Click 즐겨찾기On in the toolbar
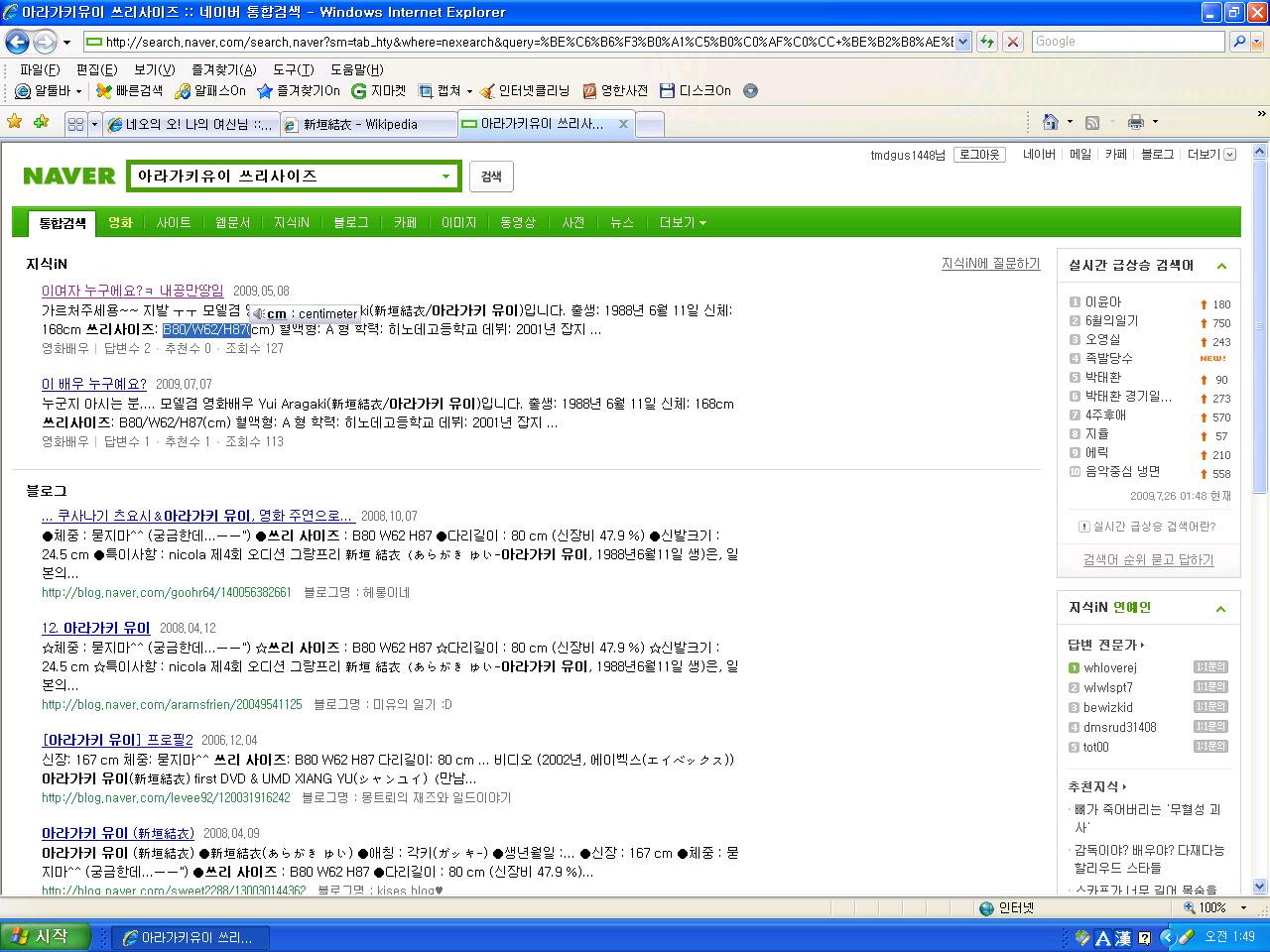 pyautogui.click(x=299, y=90)
